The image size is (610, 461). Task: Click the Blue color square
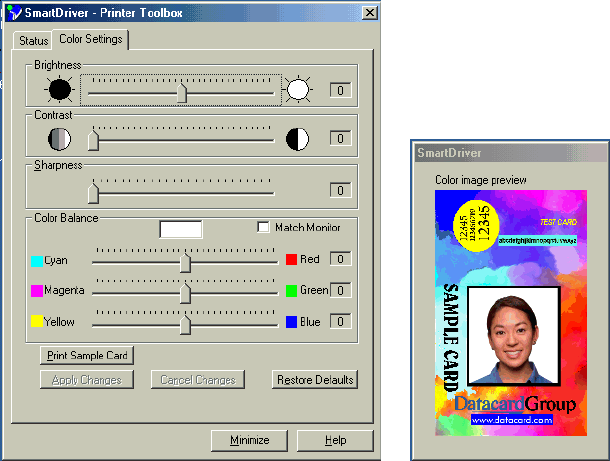pyautogui.click(x=291, y=322)
